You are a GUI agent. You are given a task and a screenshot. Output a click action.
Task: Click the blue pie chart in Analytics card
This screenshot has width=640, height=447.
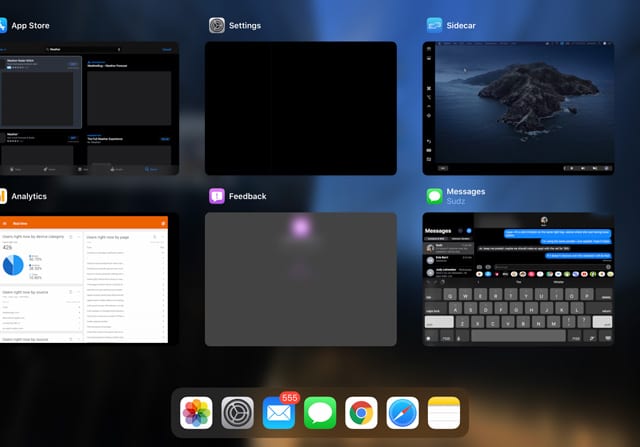click(13, 265)
